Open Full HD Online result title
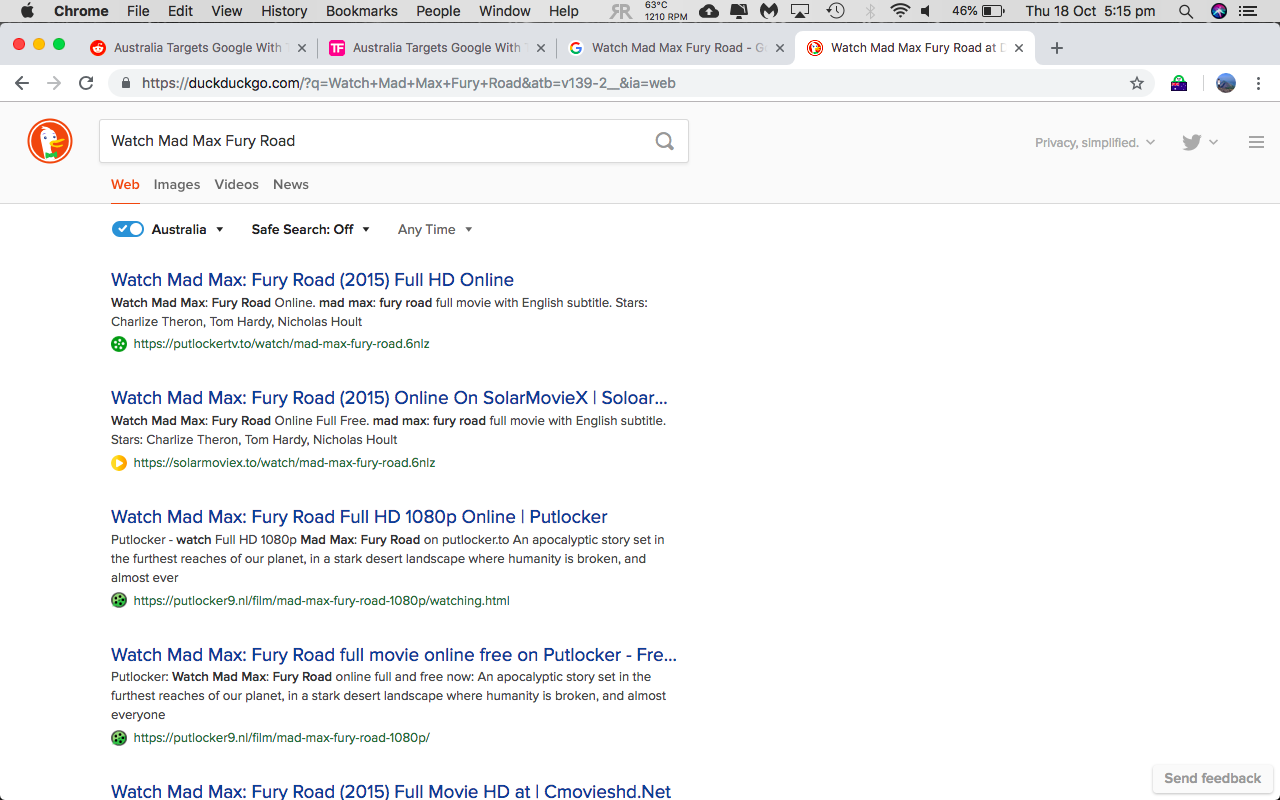Image resolution: width=1280 pixels, height=800 pixels. 312,280
